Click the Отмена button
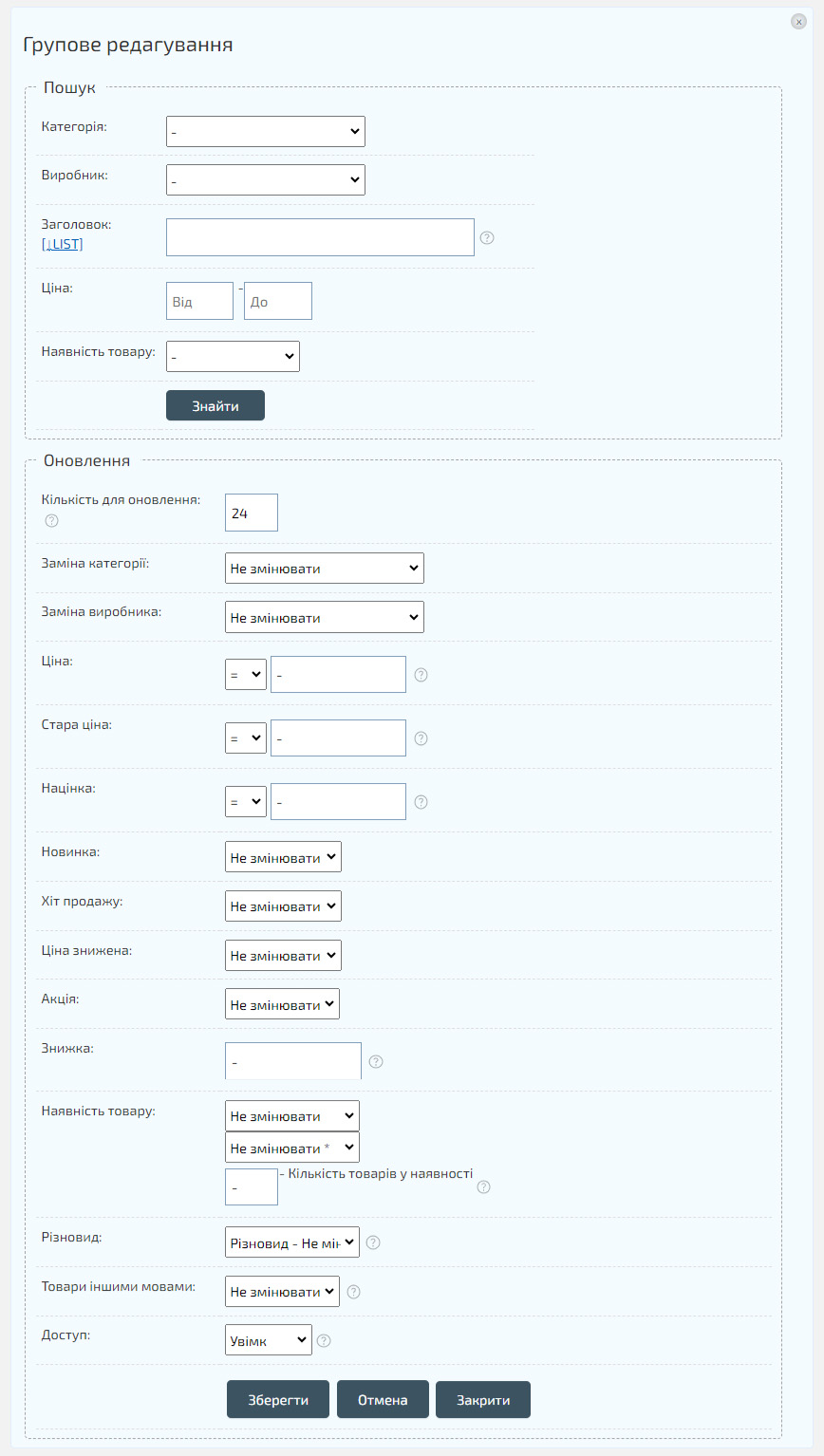Screen dimensions: 824x1456 383,1400
